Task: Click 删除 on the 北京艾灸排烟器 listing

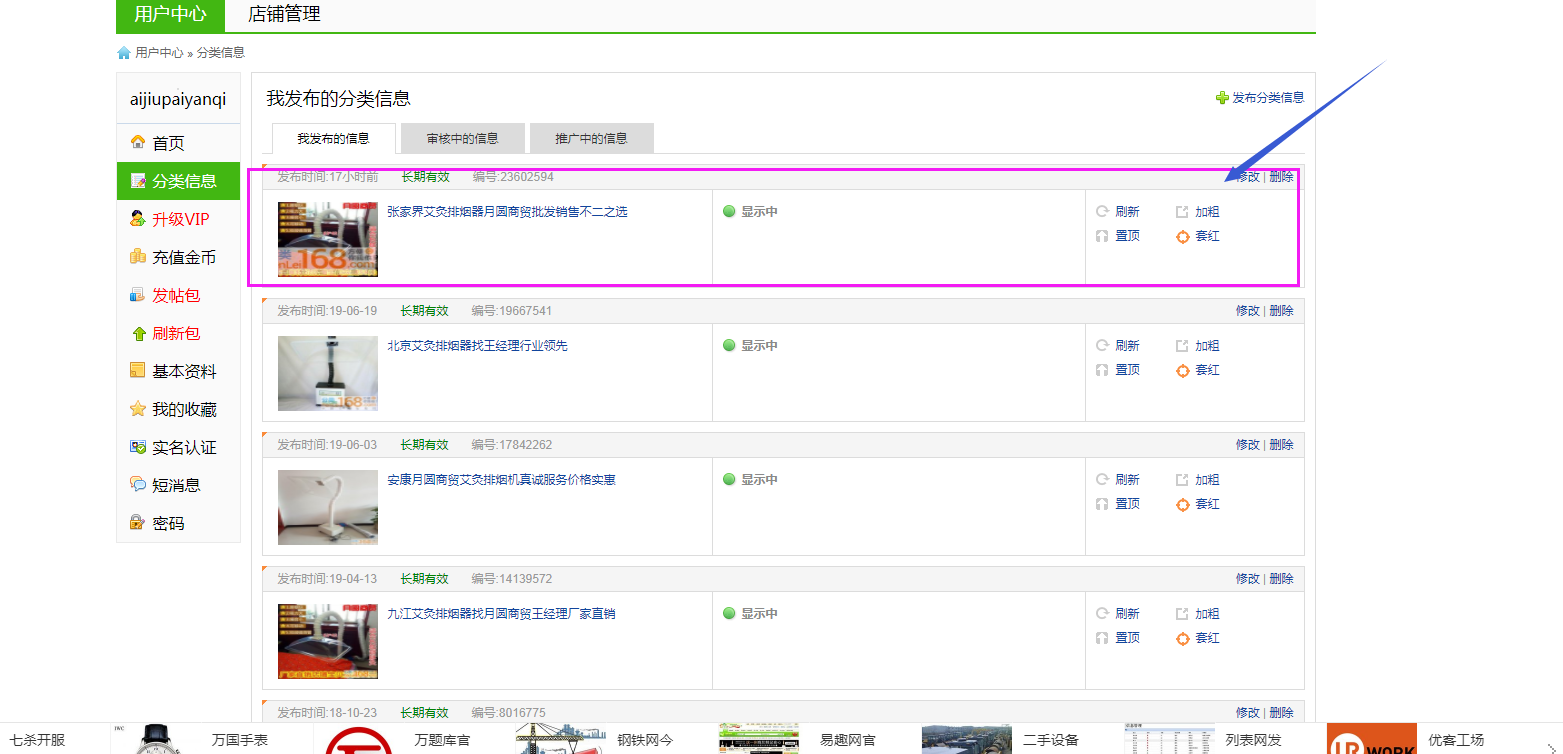Action: (1281, 311)
